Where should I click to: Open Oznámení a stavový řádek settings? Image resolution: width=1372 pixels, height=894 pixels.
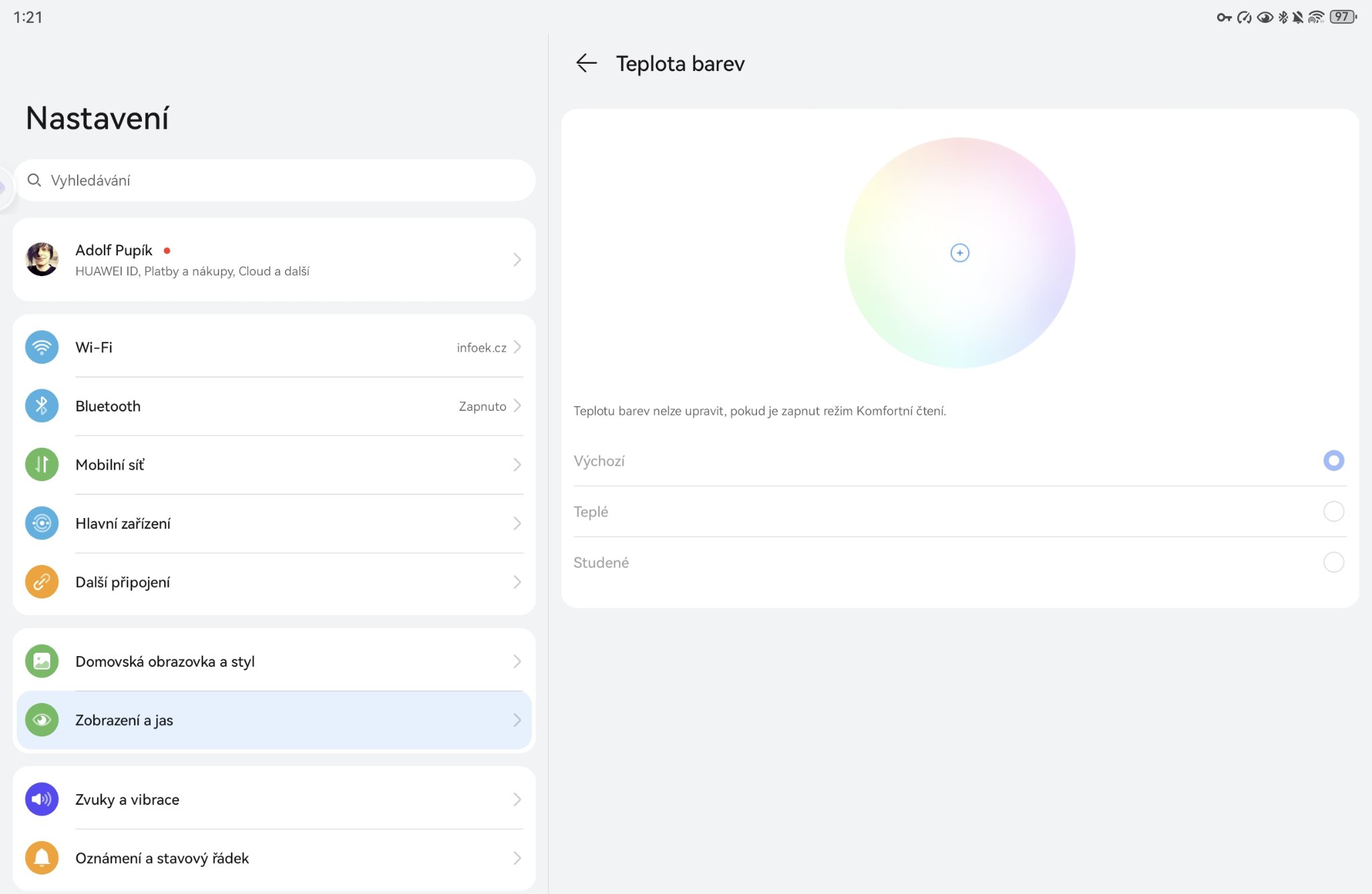click(273, 858)
